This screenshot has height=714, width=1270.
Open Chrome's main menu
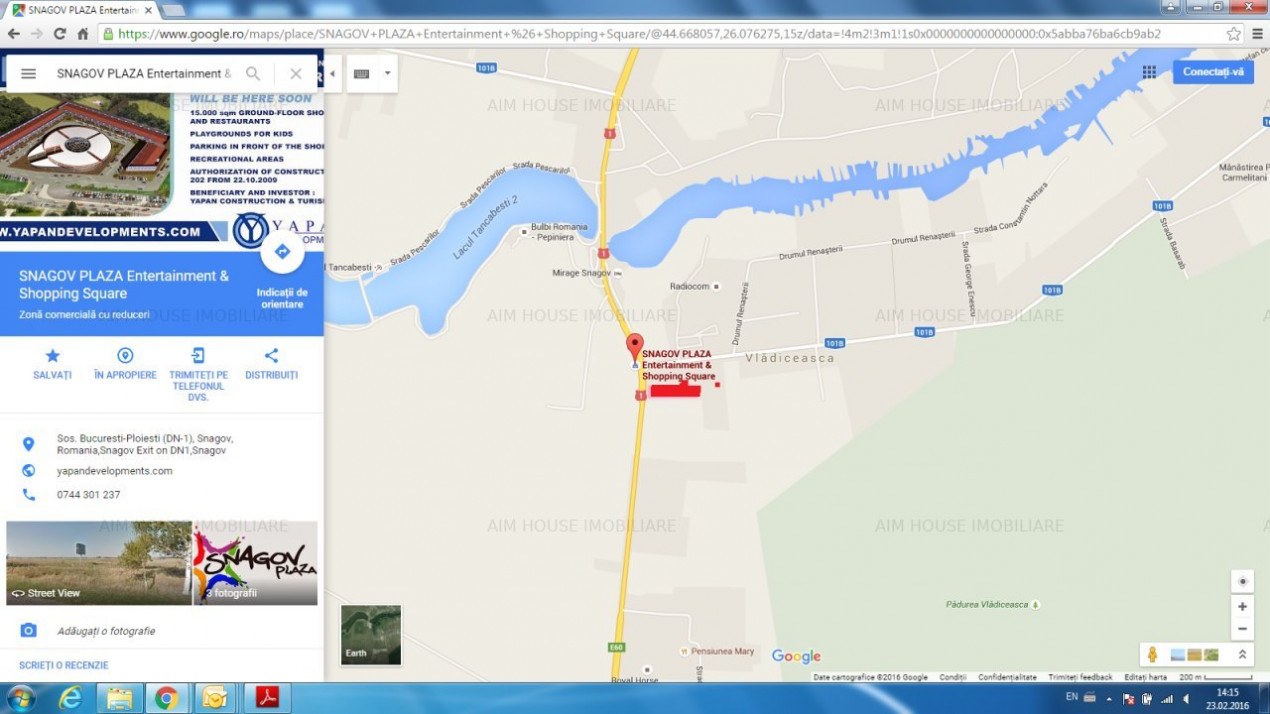[1257, 33]
